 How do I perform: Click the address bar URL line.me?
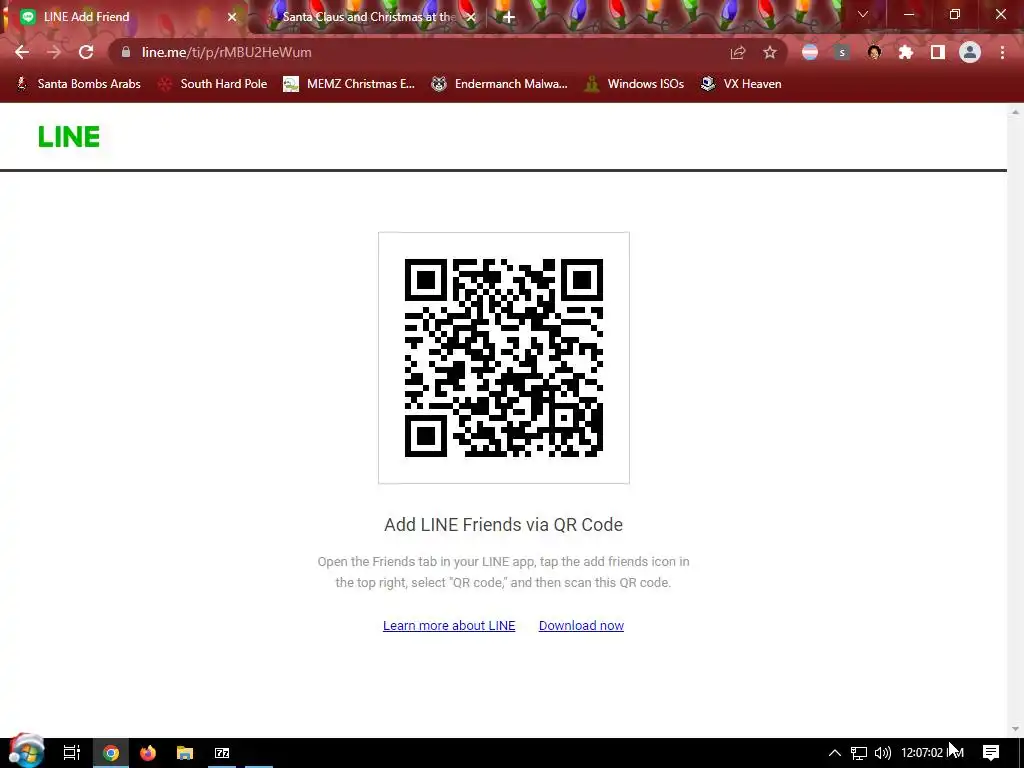click(x=226, y=52)
